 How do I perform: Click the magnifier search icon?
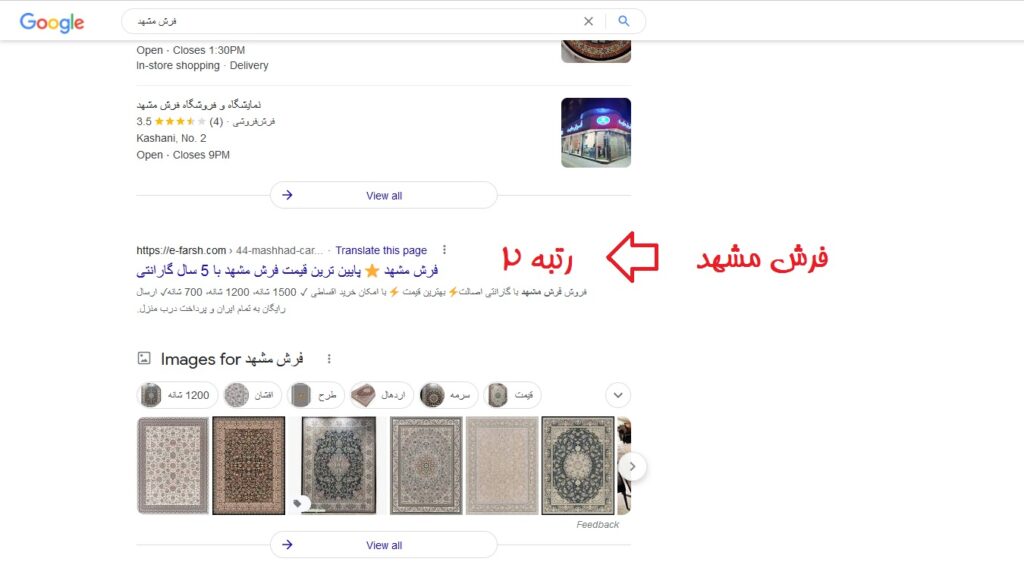[624, 21]
